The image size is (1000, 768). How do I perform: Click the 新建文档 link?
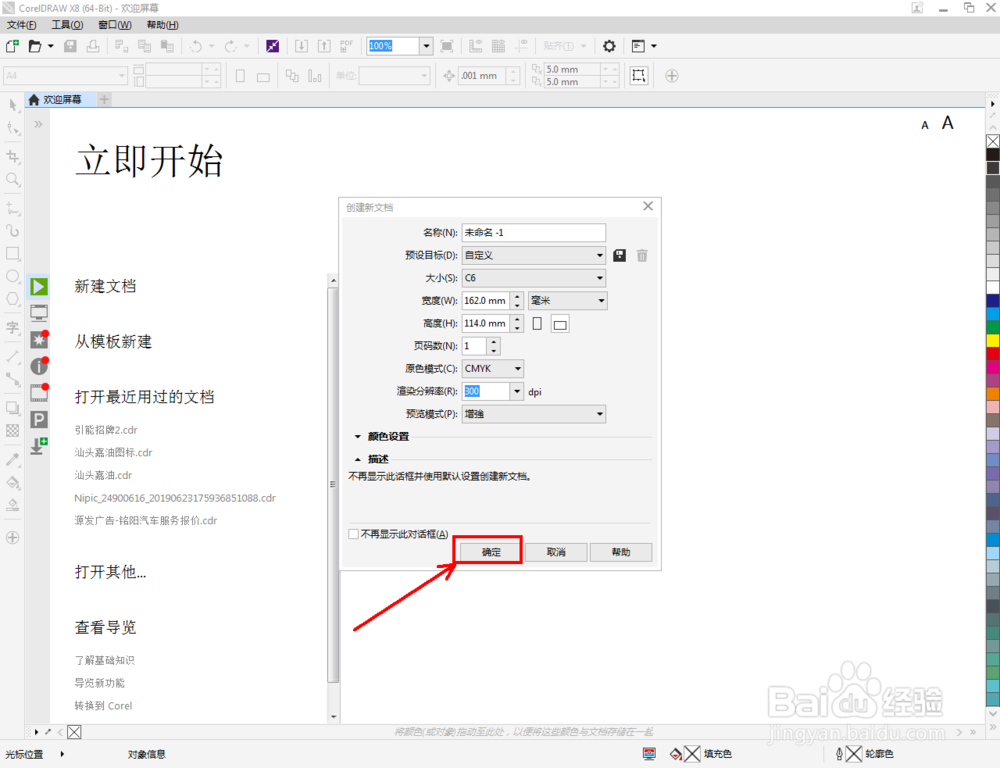(105, 286)
